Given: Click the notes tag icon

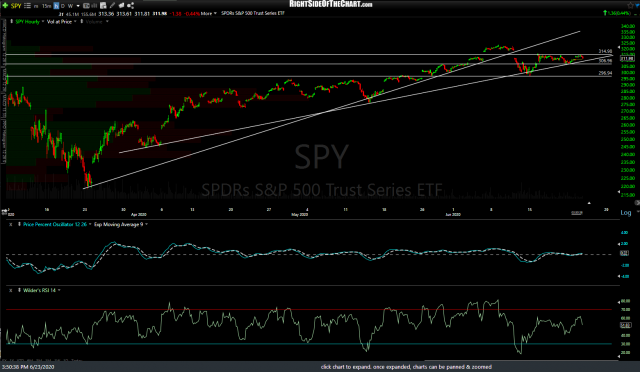Looking at the screenshot, I should (121, 5).
